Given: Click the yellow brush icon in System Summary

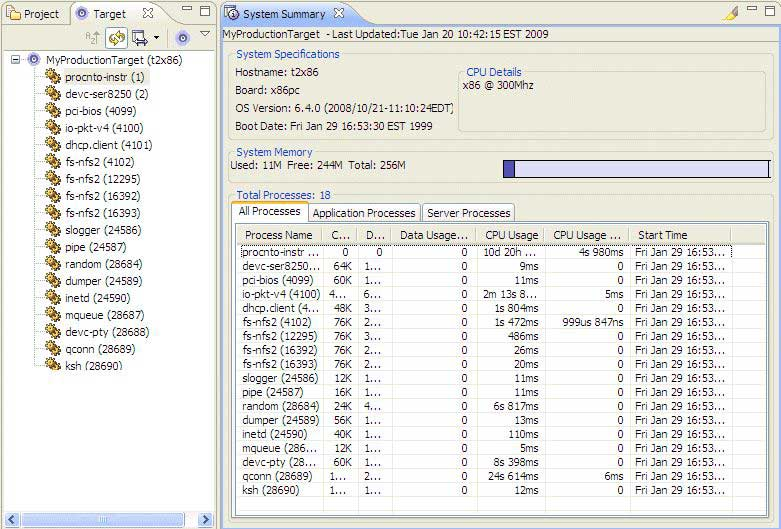Looking at the screenshot, I should (731, 14).
